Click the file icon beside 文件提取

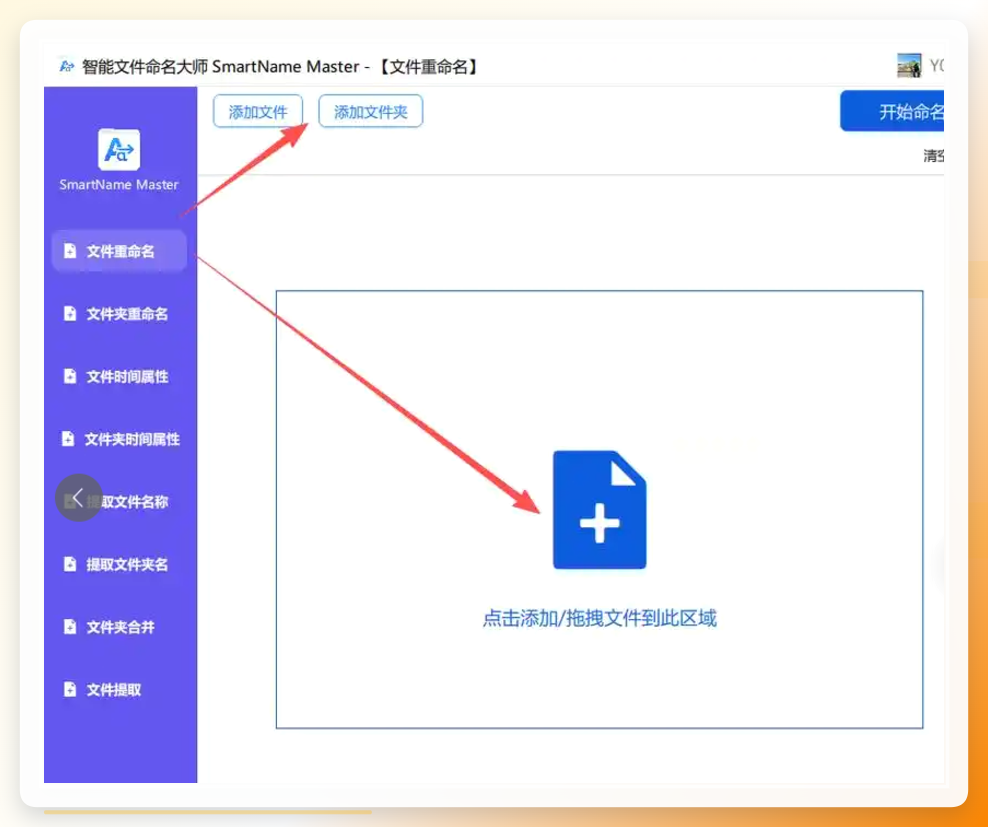(71, 690)
